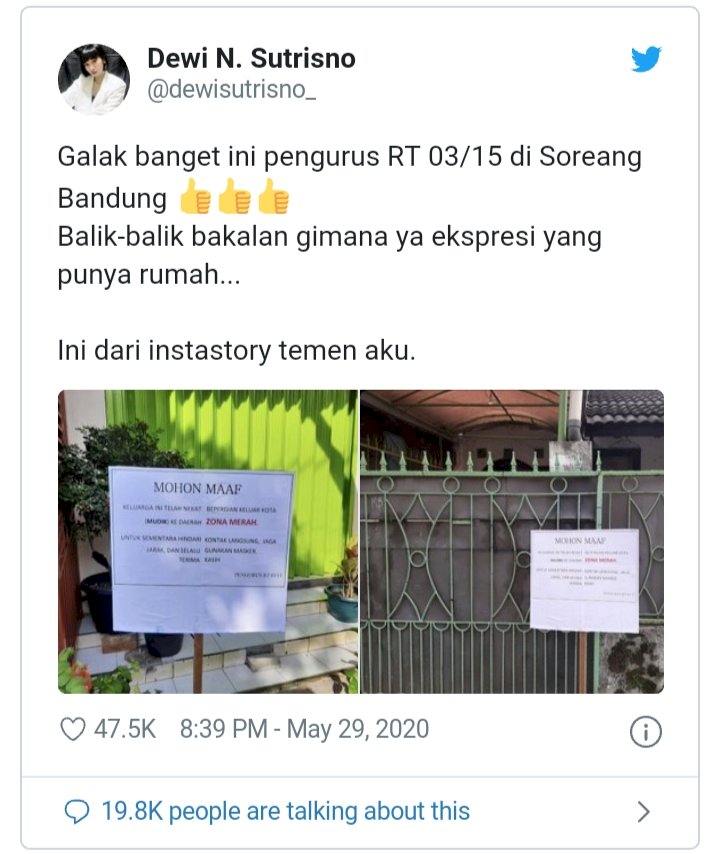The height and width of the screenshot is (854, 719).
Task: Click the display name Dewi N. Sutrisno
Action: [x=251, y=58]
